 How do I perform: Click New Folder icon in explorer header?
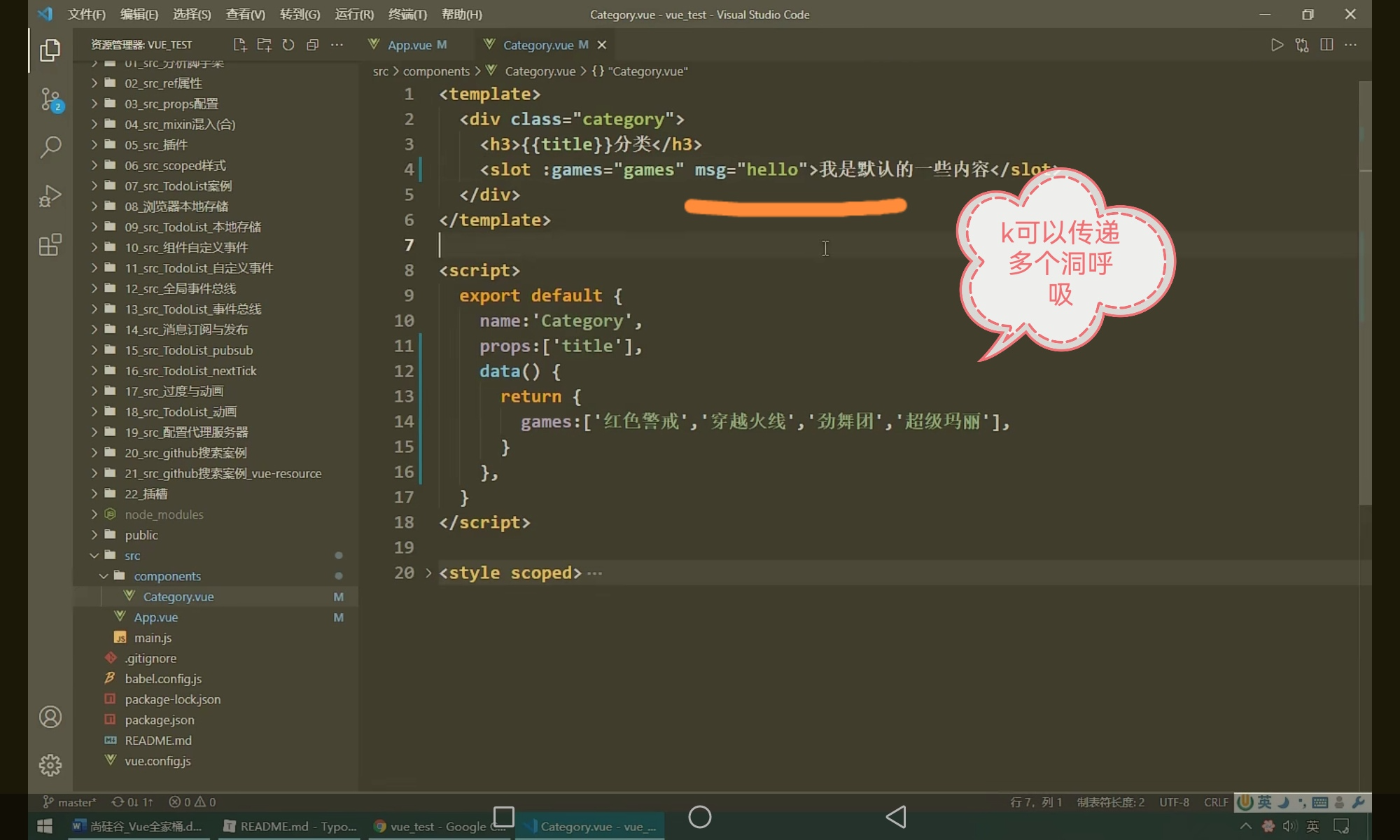(264, 45)
